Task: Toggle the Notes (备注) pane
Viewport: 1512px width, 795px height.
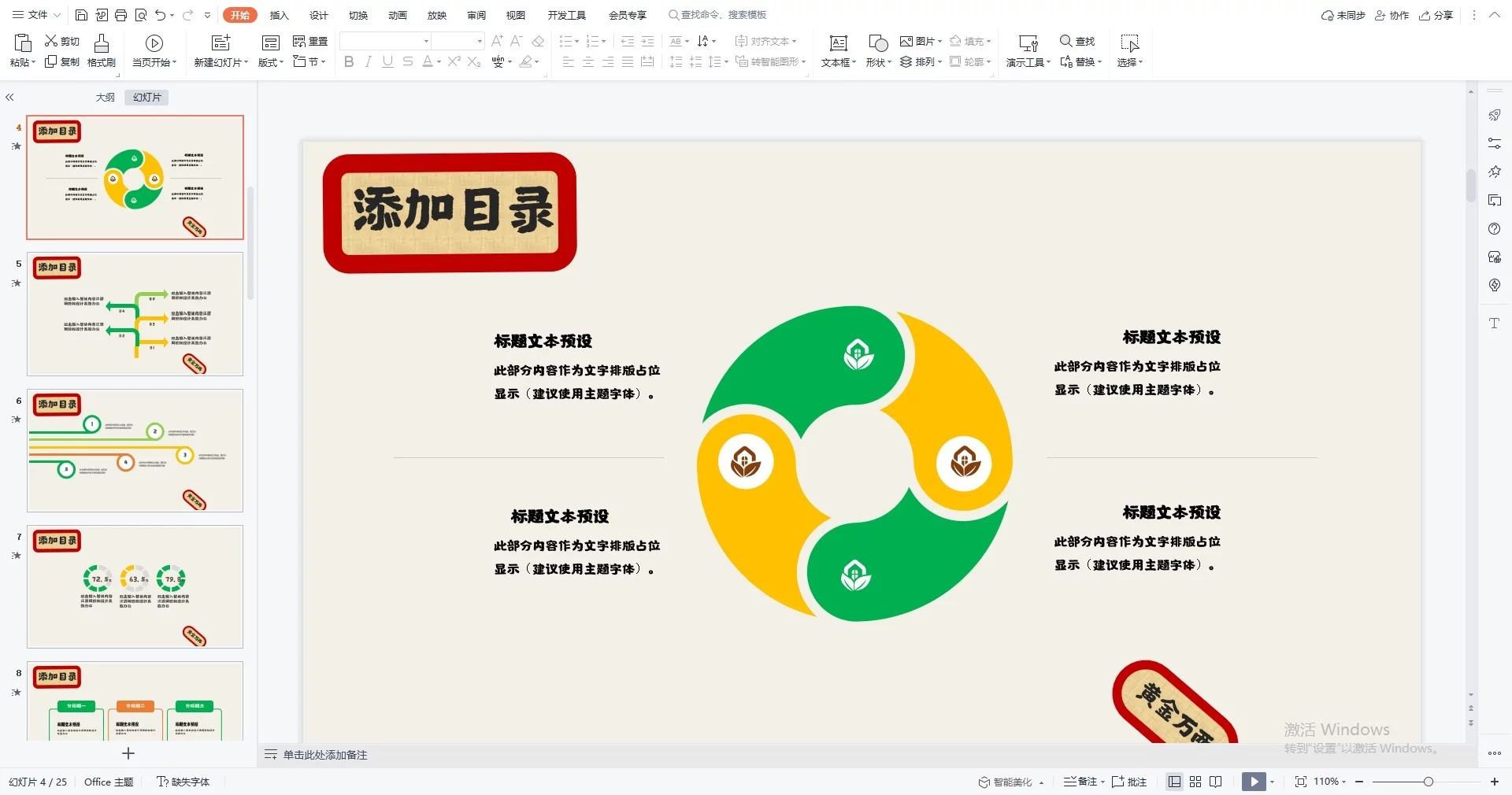Action: coord(1084,782)
